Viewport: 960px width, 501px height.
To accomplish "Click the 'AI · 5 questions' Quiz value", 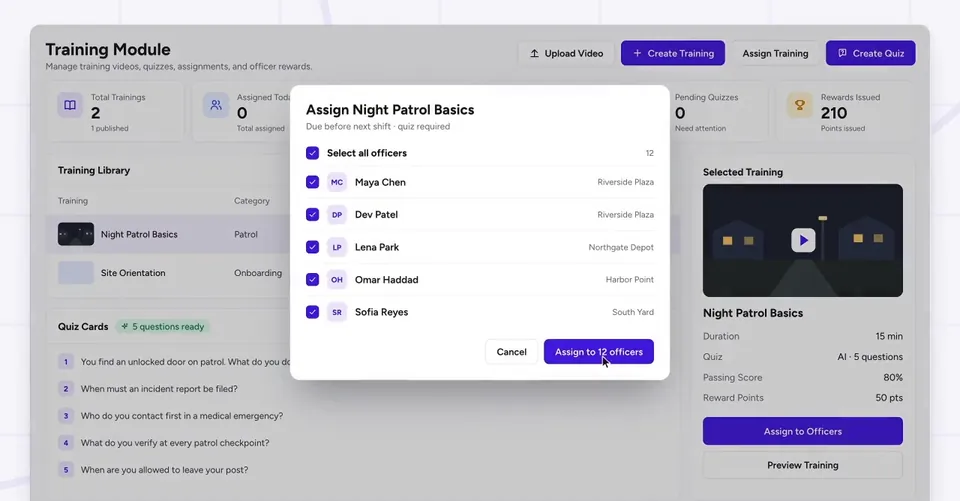I will [870, 356].
